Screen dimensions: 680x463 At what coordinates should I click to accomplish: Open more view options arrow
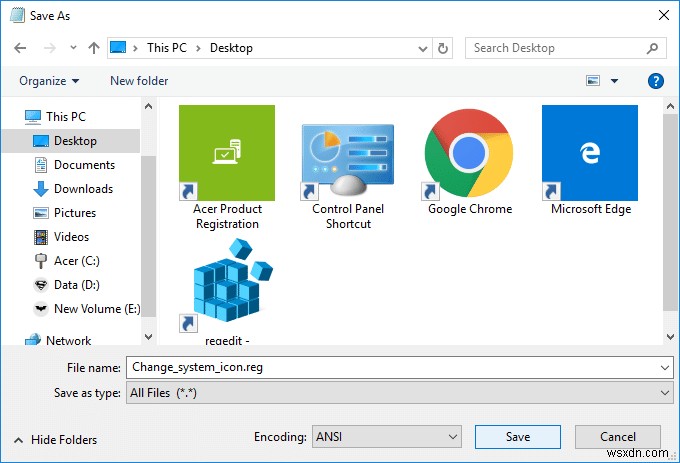click(615, 81)
